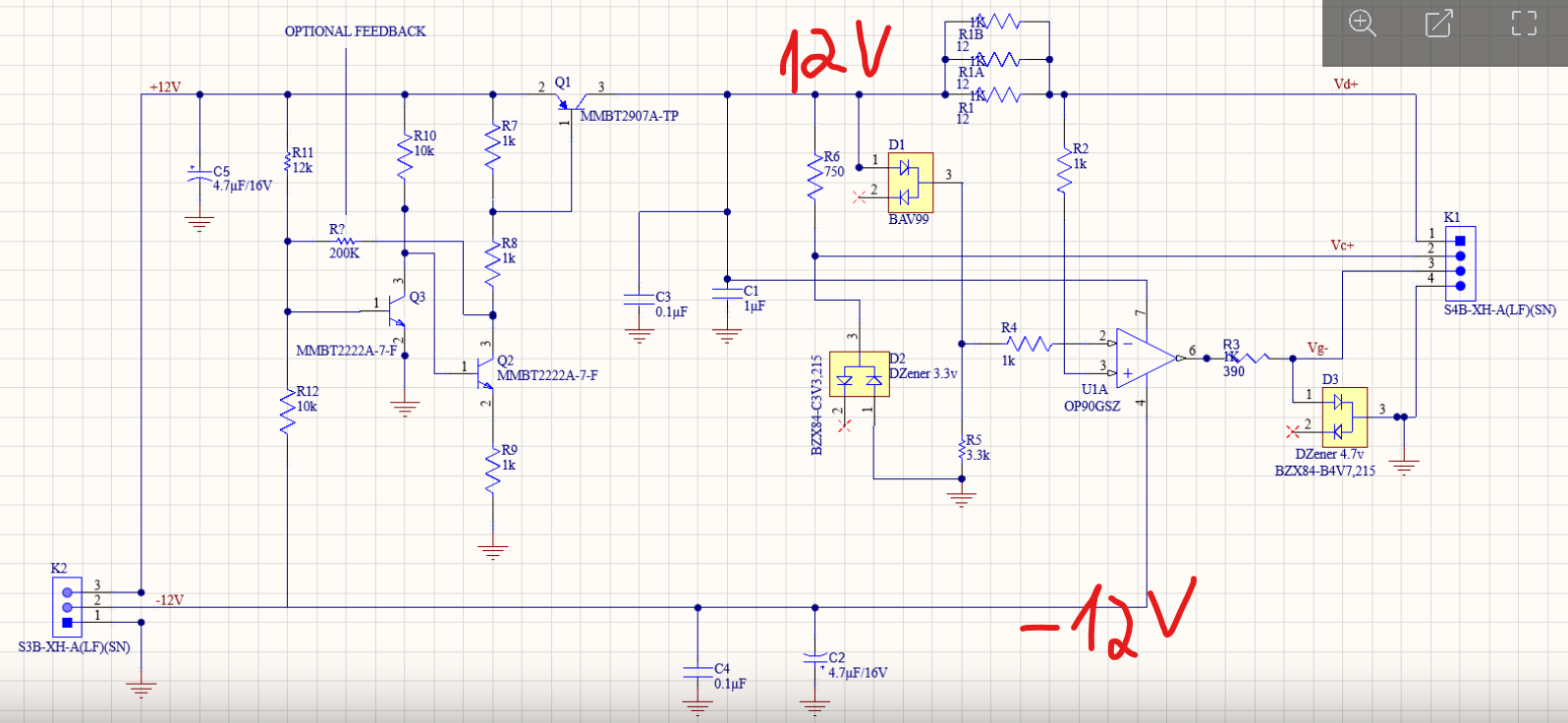Click the BZX84-C3V3,215 vertical label
This screenshot has width=1568, height=723.
tap(816, 406)
